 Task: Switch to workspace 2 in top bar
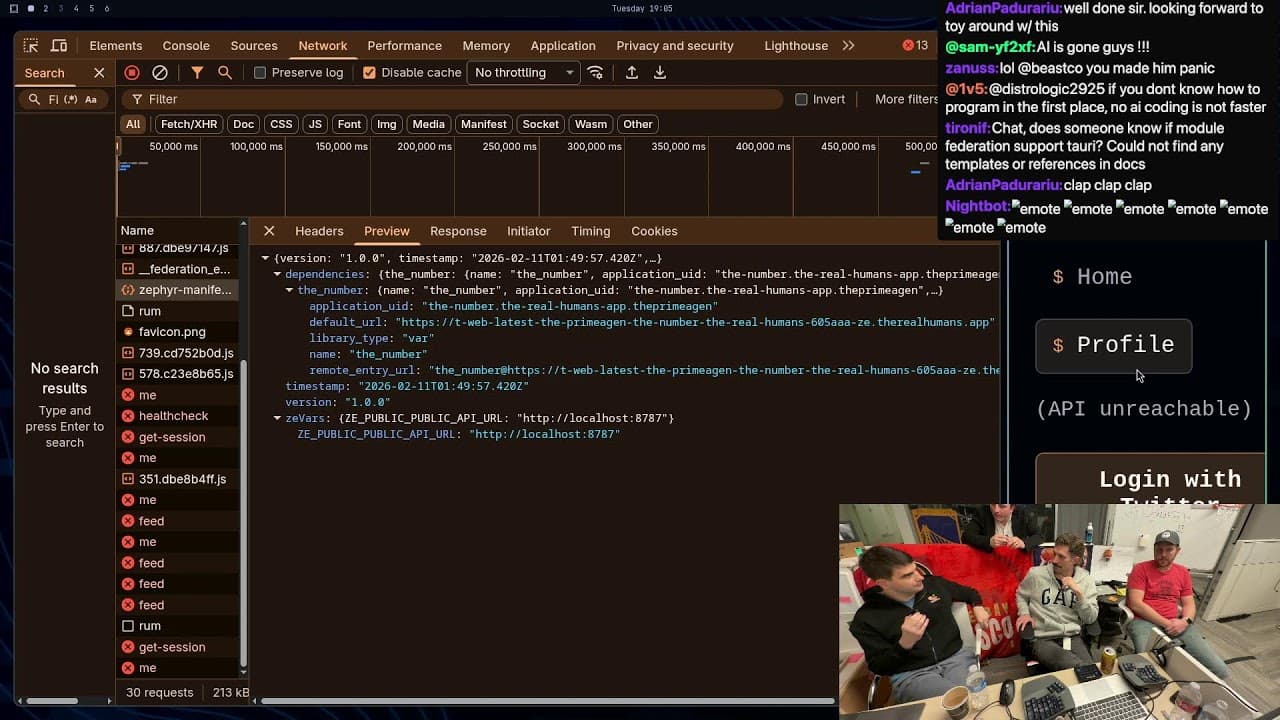point(45,8)
